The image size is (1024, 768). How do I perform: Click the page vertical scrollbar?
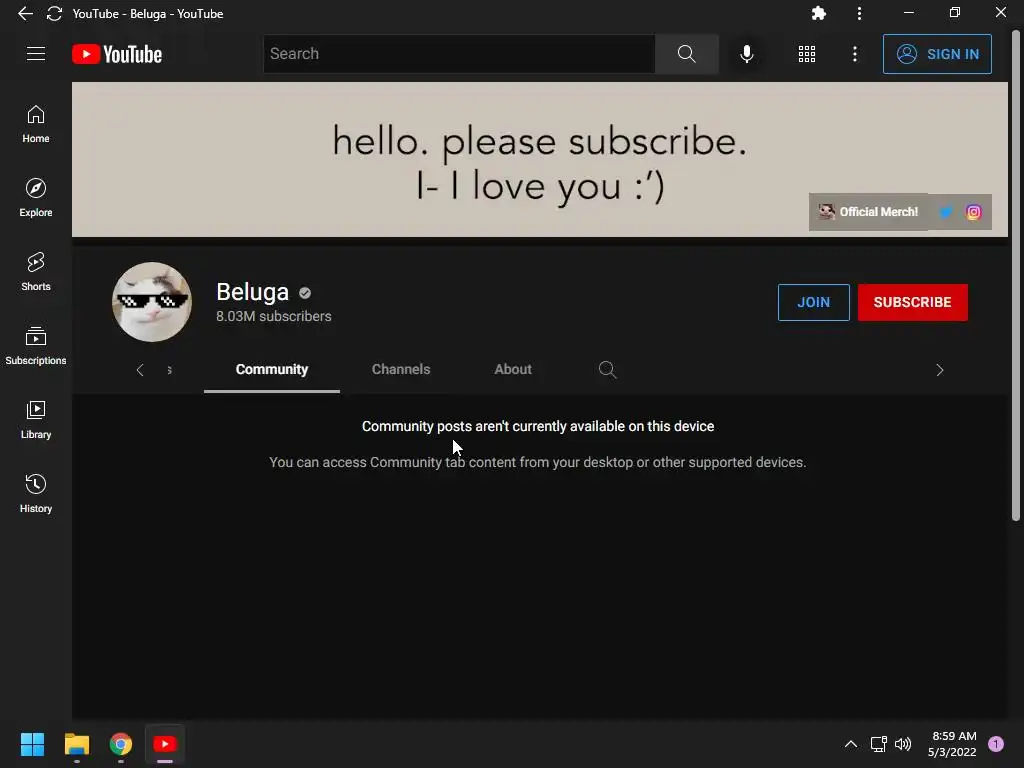coord(1016,274)
